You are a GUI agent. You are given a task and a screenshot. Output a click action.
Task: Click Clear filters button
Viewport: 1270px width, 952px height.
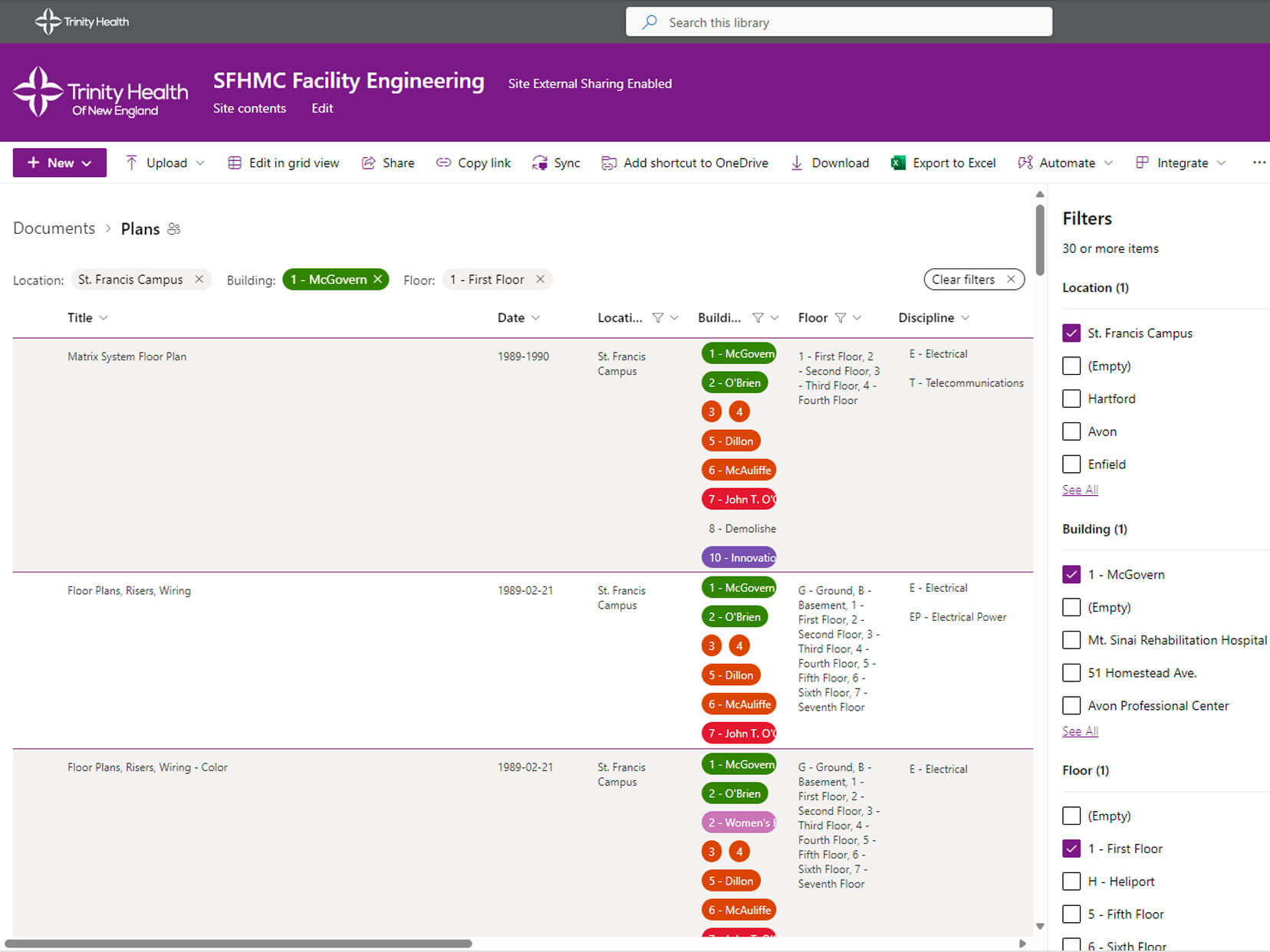coord(974,279)
